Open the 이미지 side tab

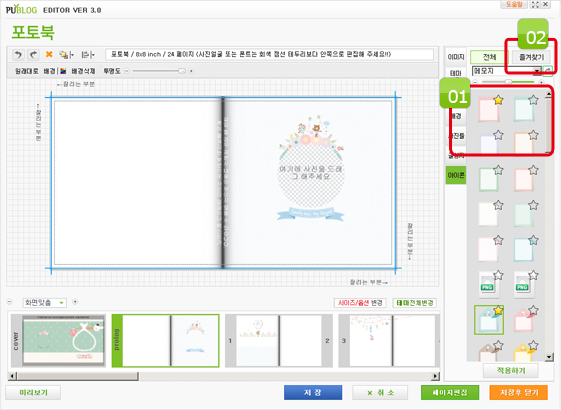(x=456, y=57)
